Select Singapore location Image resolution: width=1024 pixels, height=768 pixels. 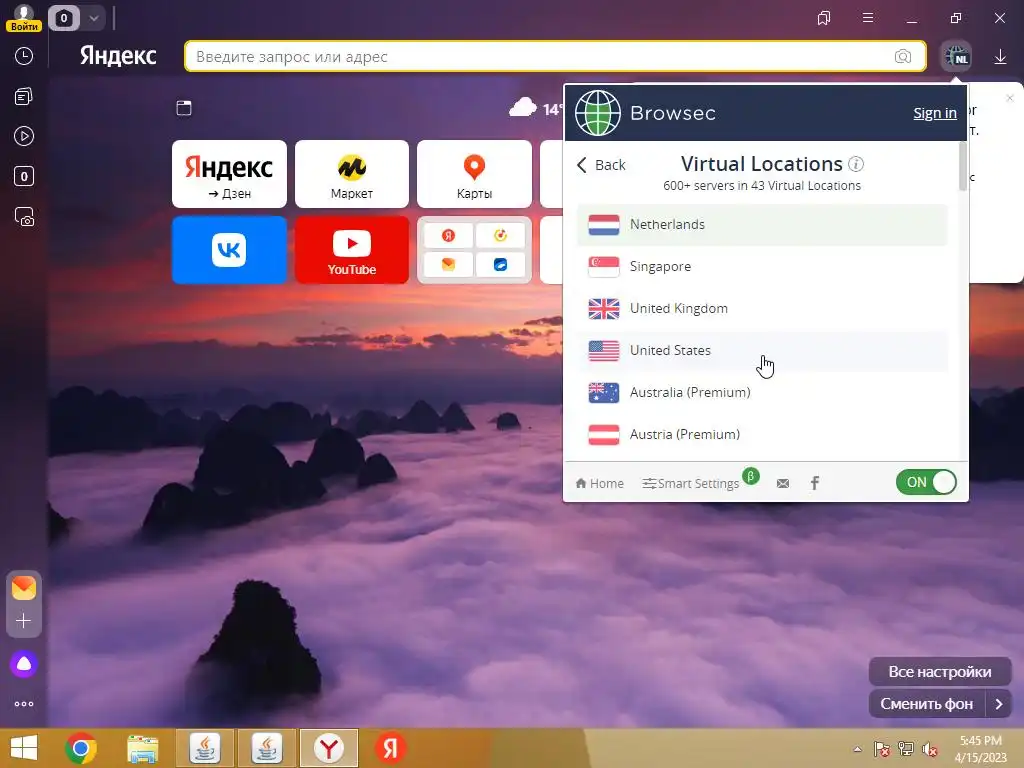coord(762,266)
